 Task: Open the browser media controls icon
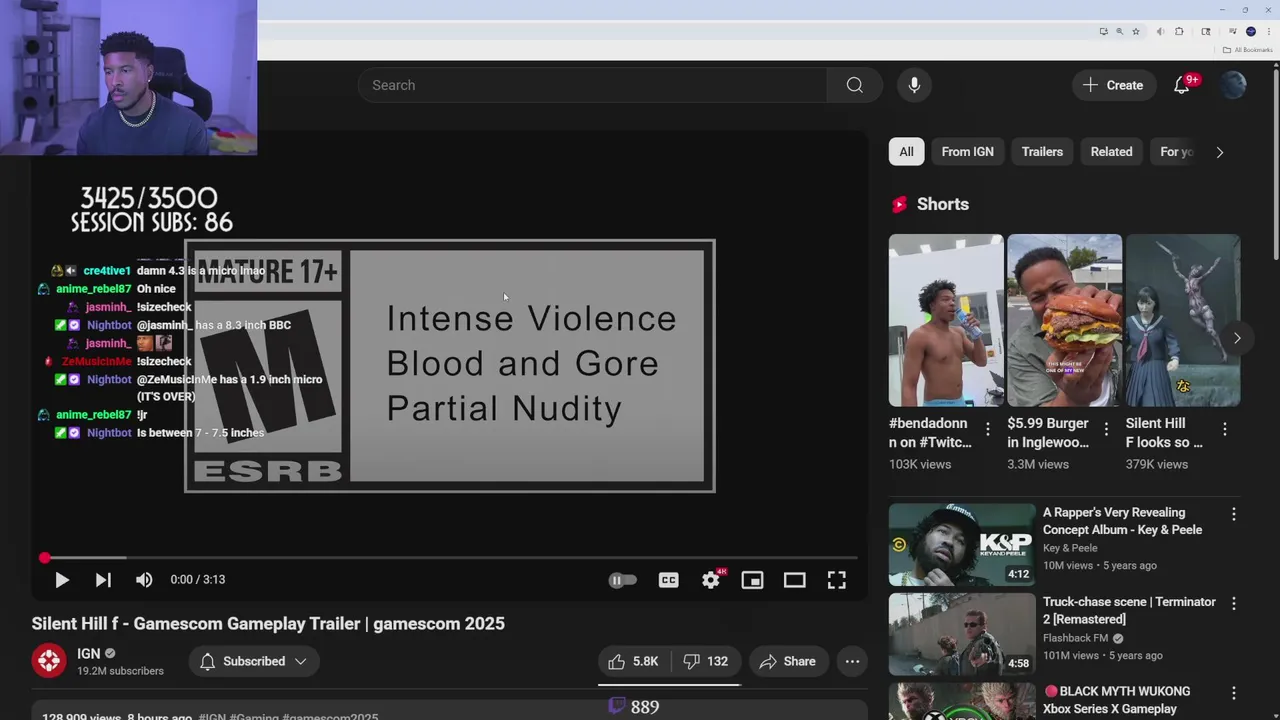coord(1233,31)
